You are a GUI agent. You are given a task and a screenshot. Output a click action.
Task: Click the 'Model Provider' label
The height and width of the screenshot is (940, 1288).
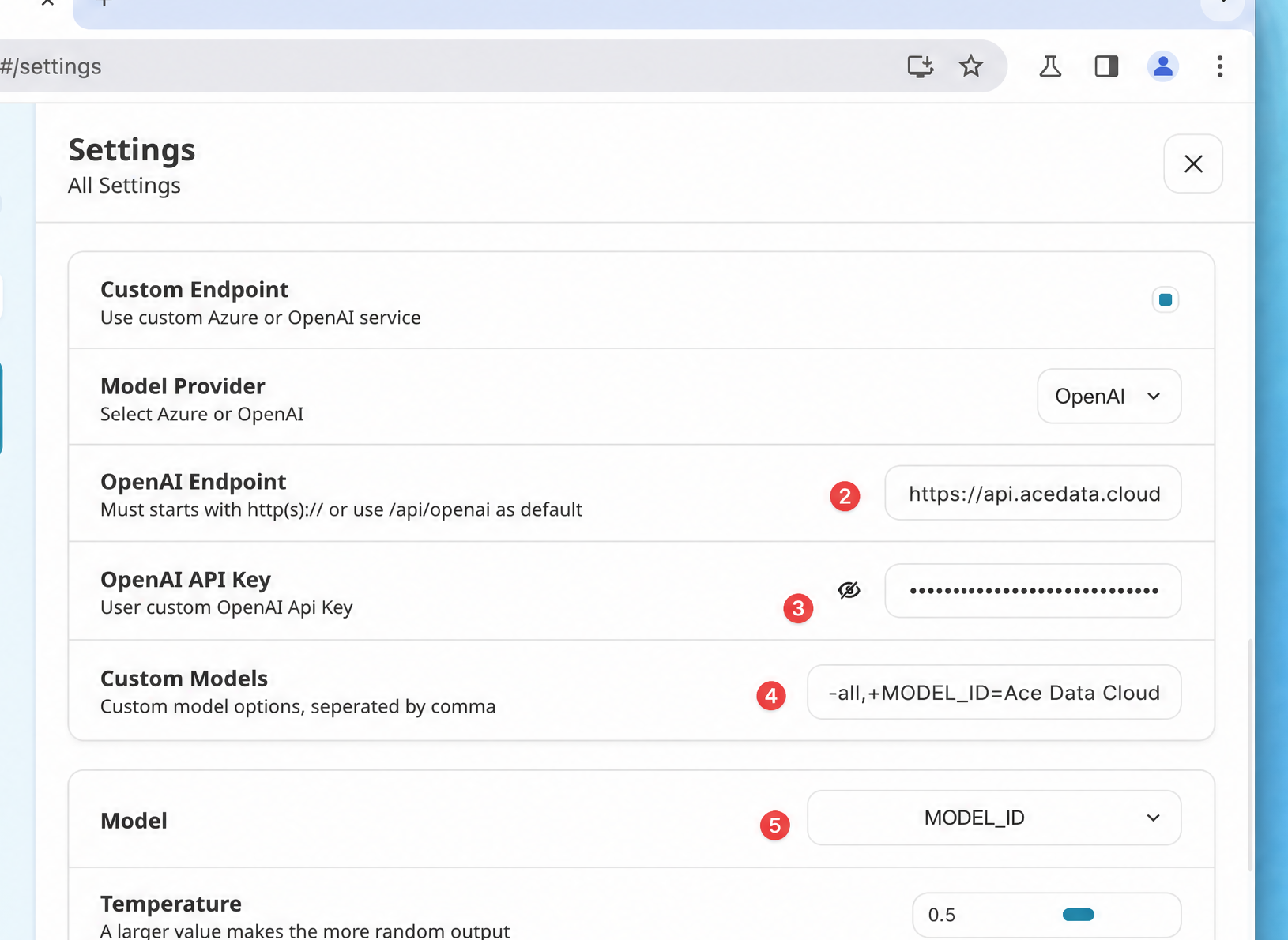(183, 385)
